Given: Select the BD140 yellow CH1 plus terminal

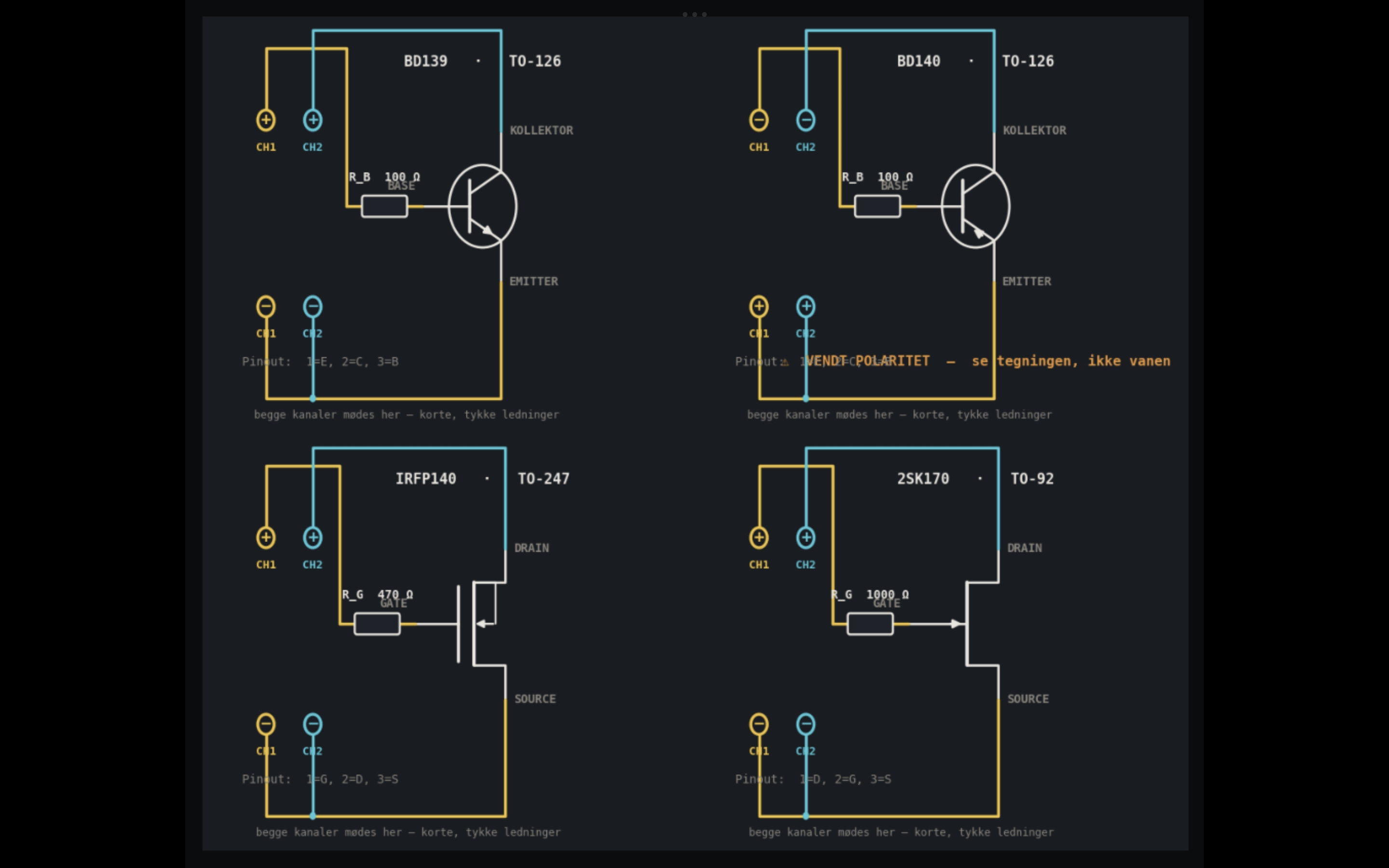Looking at the screenshot, I should click(759, 307).
